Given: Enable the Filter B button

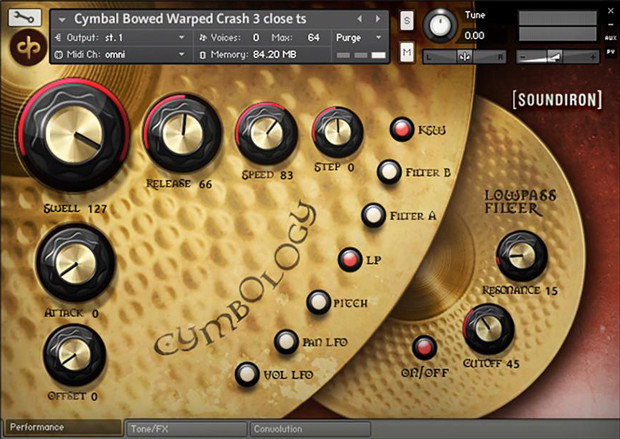Looking at the screenshot, I should pos(389,172).
